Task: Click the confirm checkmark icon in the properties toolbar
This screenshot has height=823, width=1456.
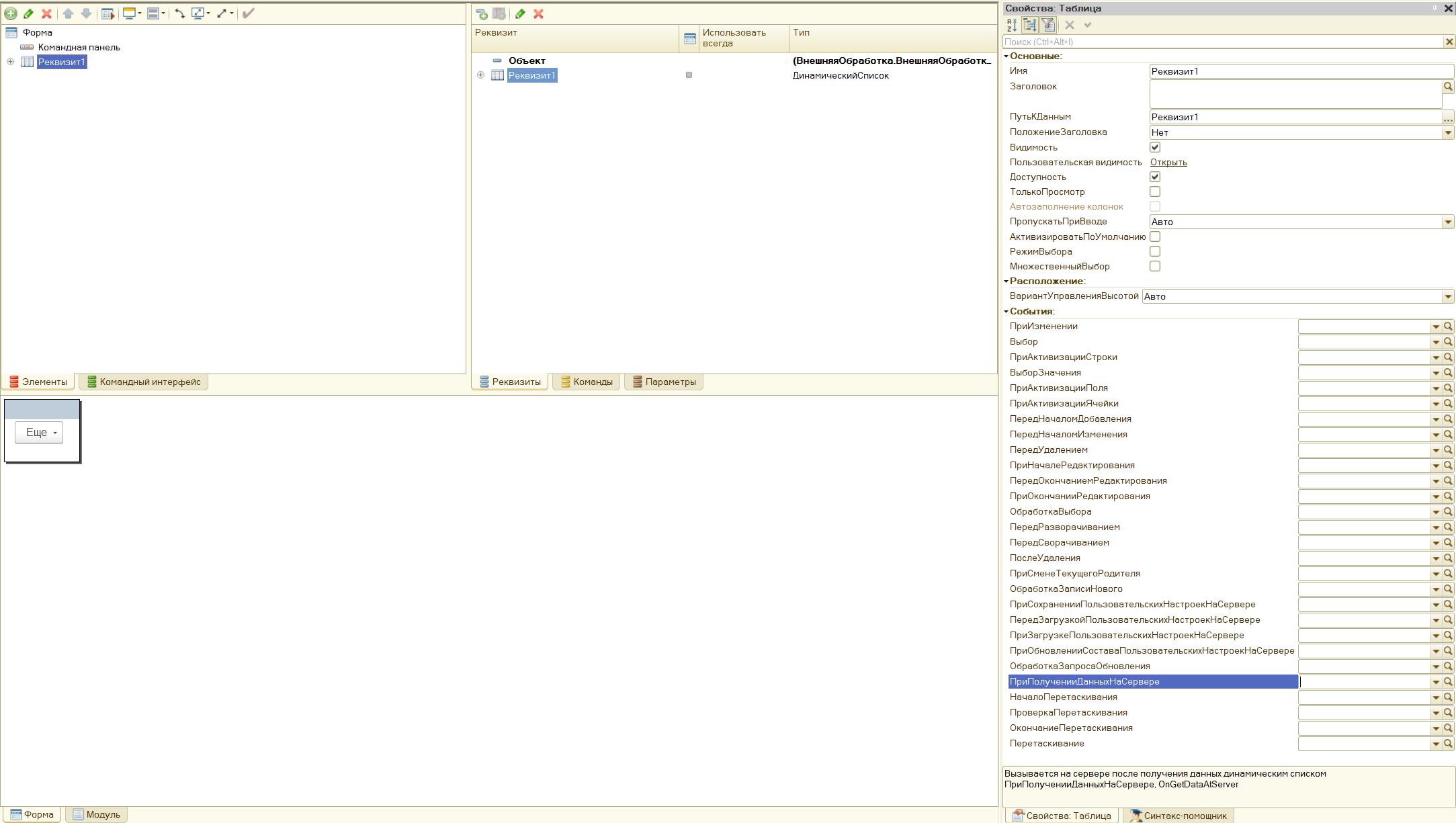Action: [x=1088, y=26]
